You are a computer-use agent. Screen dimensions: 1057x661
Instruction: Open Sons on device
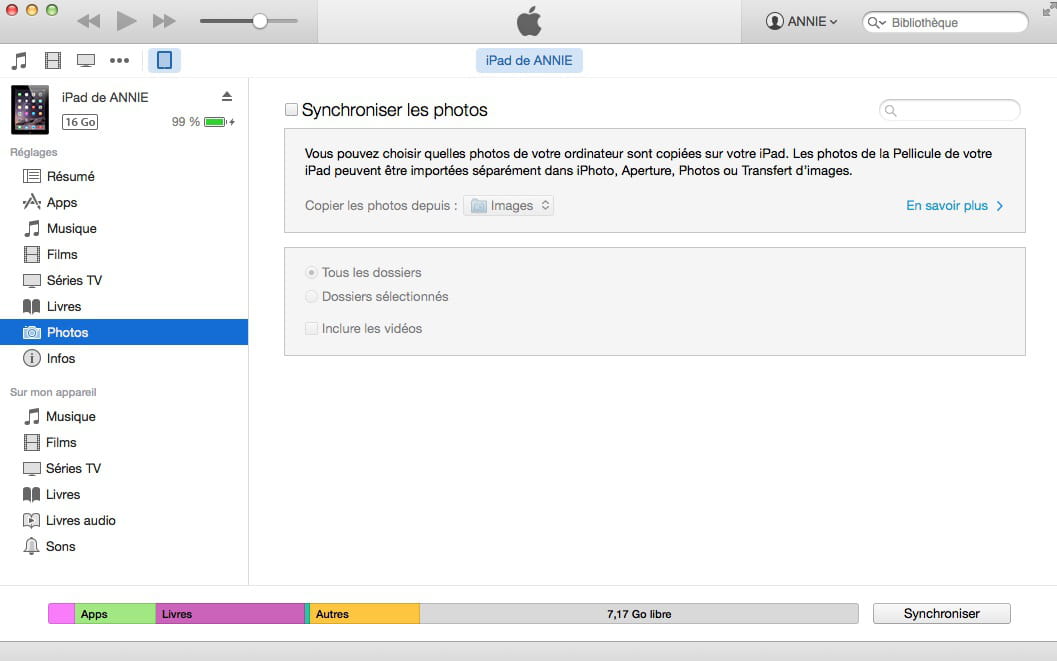point(124,546)
